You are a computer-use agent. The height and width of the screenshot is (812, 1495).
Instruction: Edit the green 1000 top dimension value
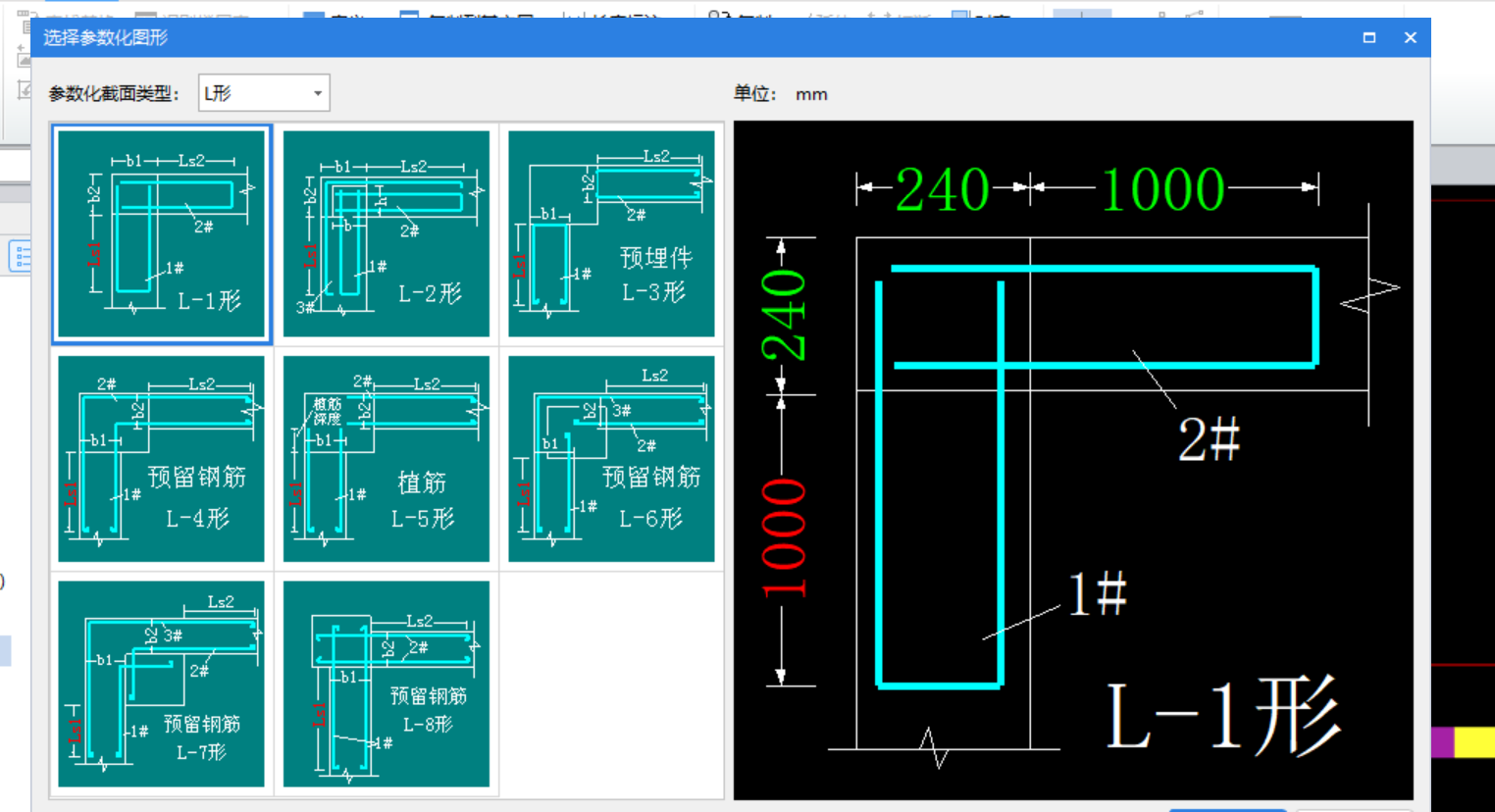(x=1163, y=189)
